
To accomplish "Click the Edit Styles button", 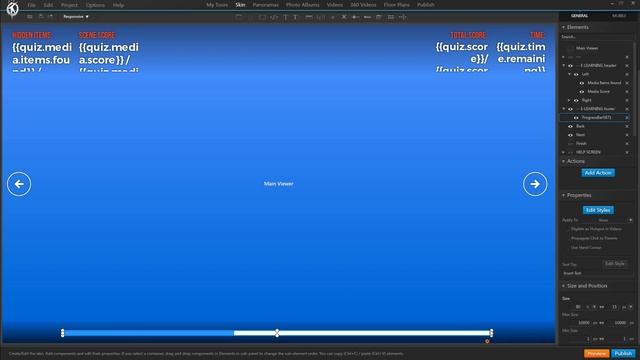I will (598, 210).
